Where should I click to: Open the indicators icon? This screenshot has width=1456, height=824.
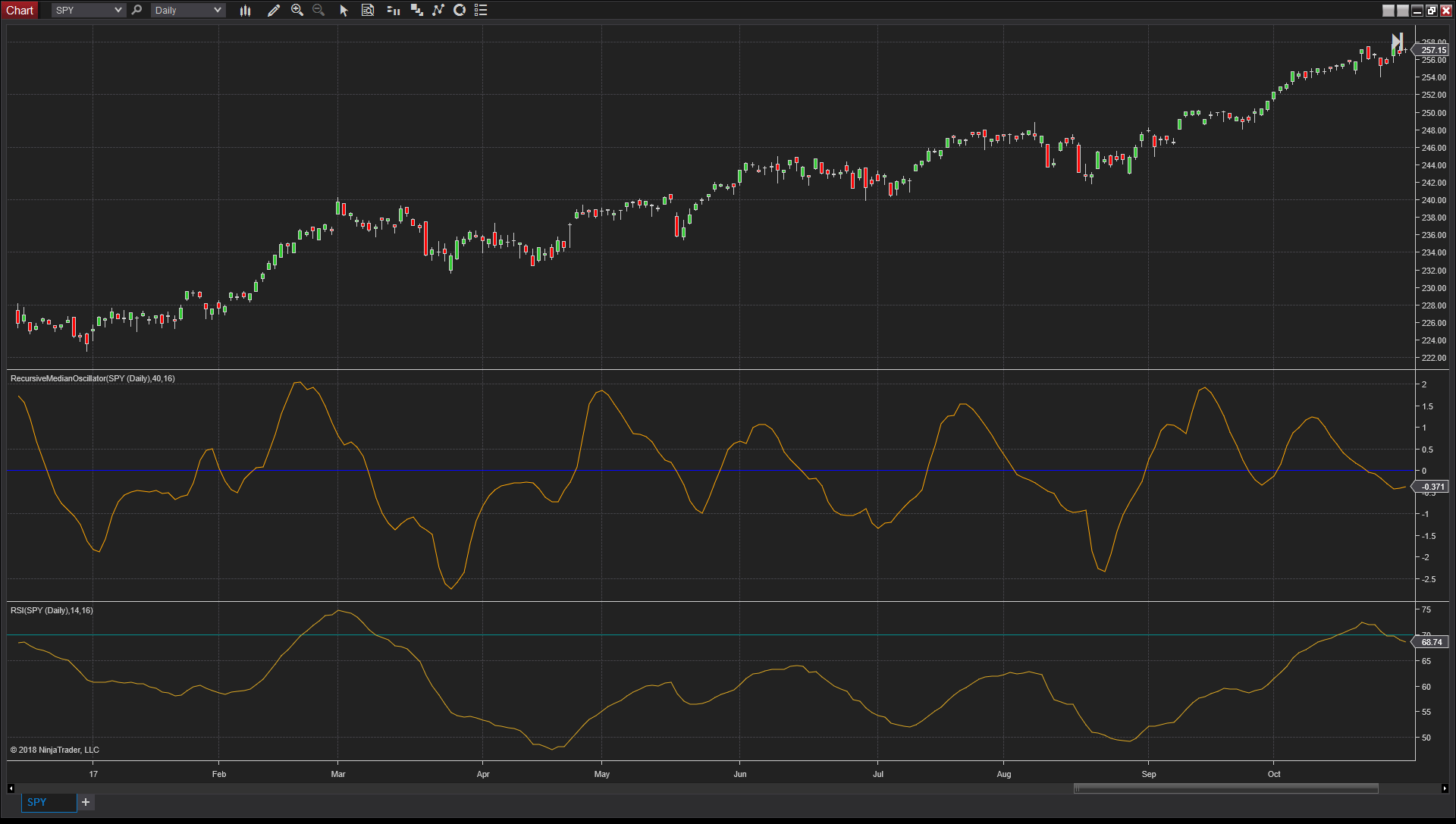(x=438, y=10)
